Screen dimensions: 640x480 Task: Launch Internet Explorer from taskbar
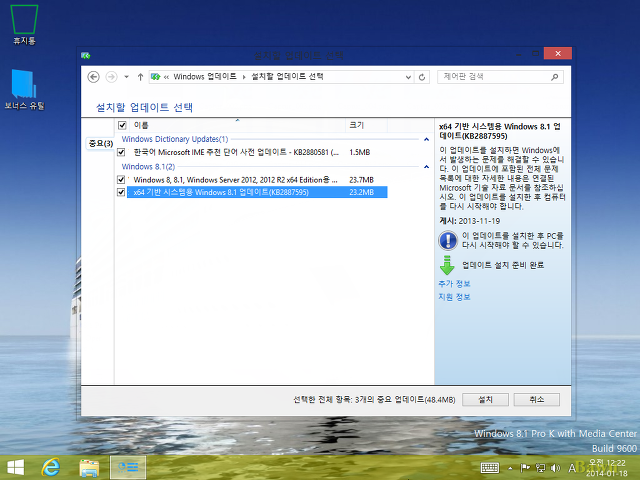pos(51,467)
